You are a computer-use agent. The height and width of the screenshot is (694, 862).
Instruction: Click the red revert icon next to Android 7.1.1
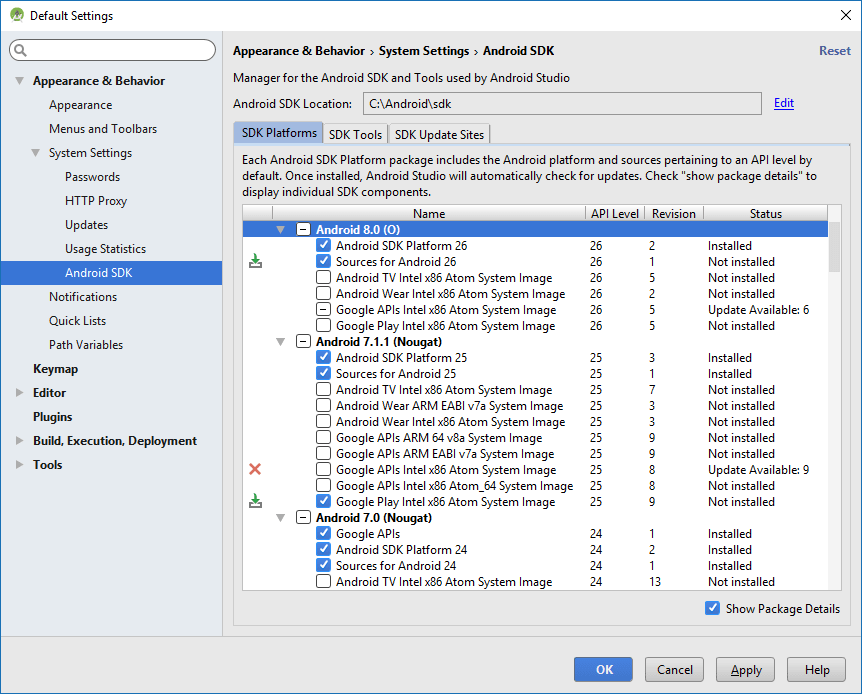pos(256,469)
